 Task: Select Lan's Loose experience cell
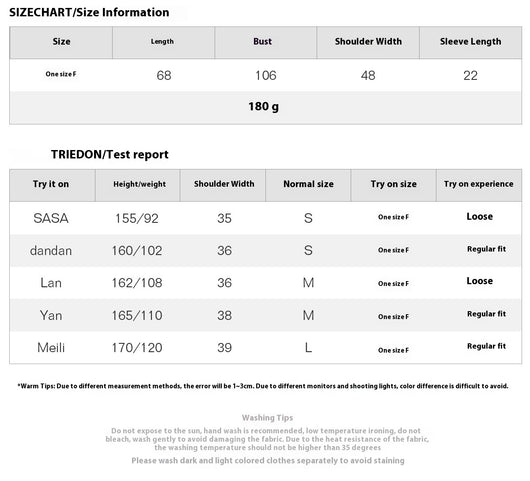[x=479, y=281]
